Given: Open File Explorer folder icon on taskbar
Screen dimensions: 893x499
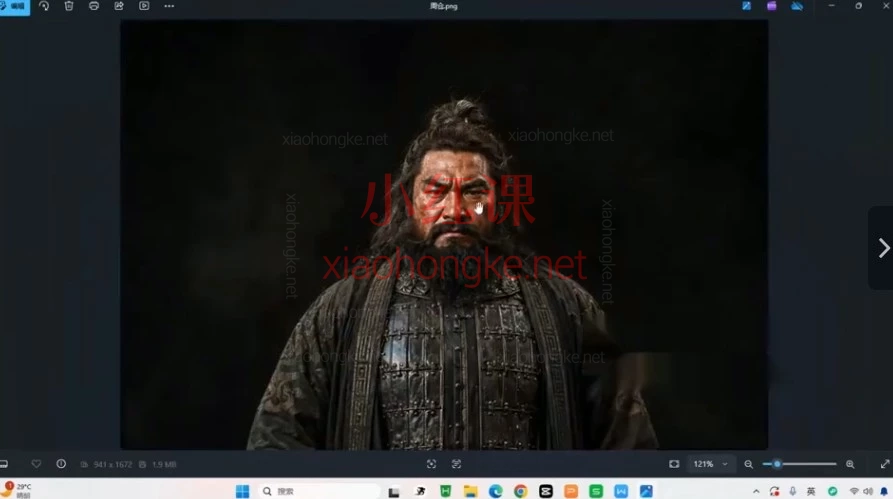Looking at the screenshot, I should 470,491.
